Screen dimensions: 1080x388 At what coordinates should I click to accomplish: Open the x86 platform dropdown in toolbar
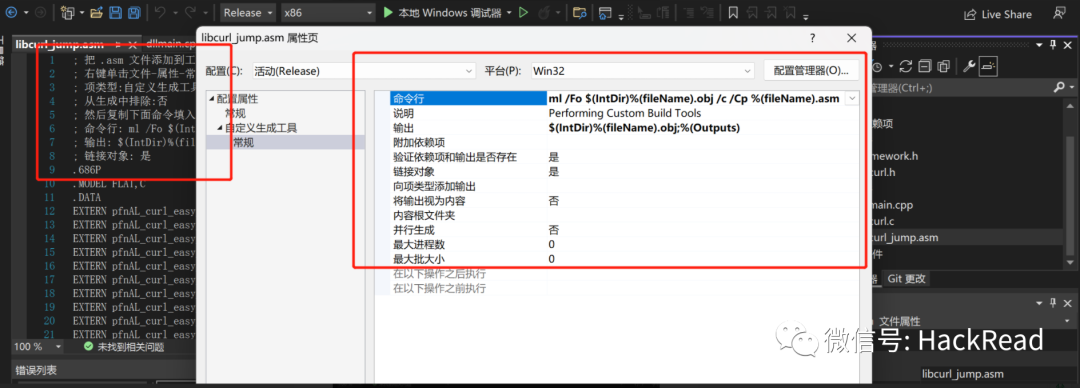pyautogui.click(x=328, y=12)
